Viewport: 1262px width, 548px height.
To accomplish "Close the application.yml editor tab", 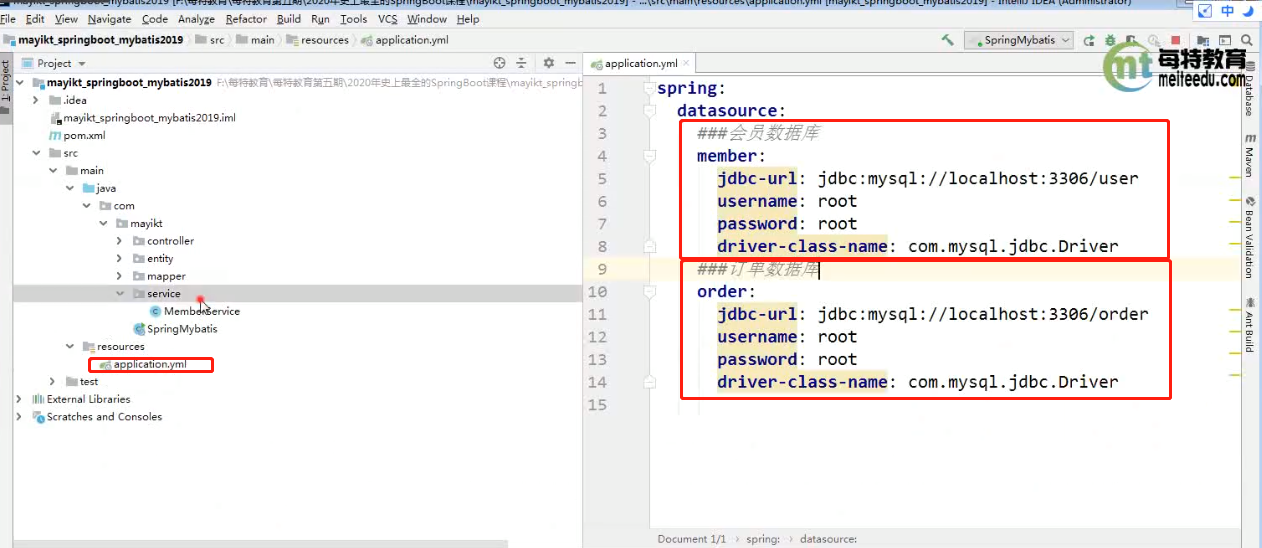I will click(685, 63).
